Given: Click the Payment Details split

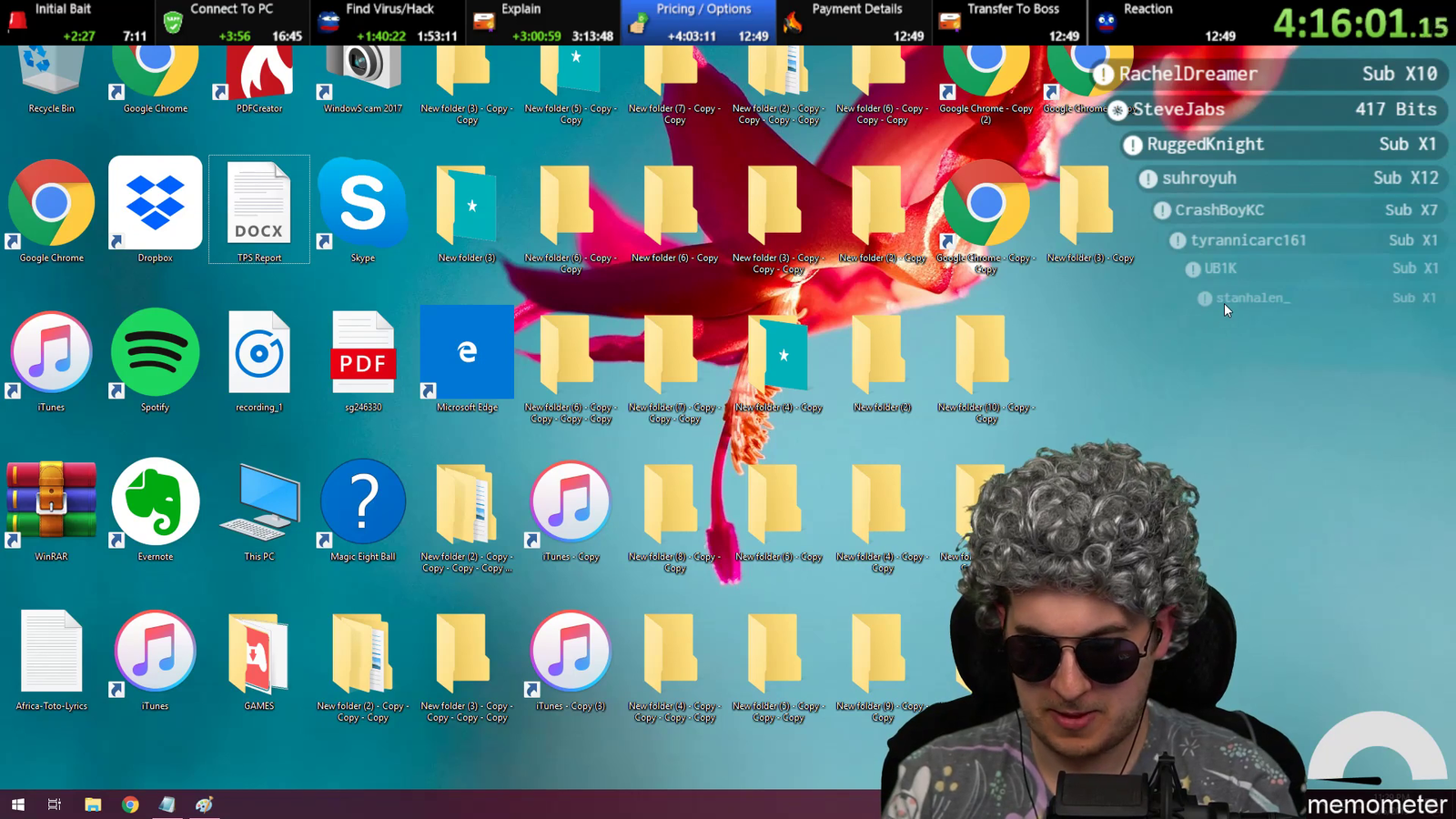Looking at the screenshot, I should (854, 23).
